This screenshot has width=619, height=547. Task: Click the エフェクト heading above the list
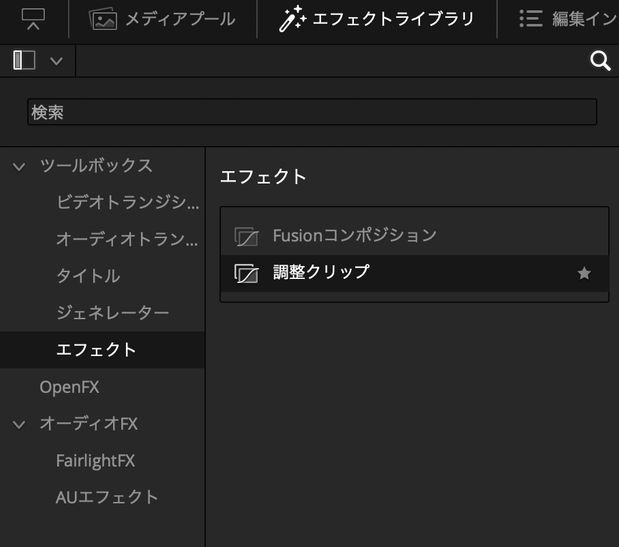[x=263, y=176]
